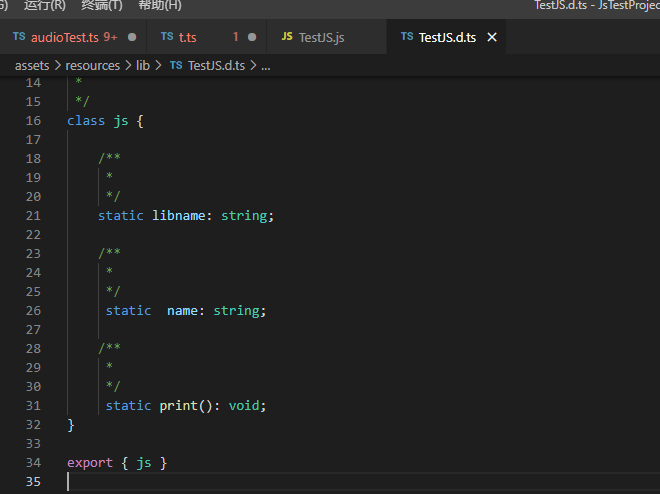
Task: Click 'static' keyword on line 31
Action: pyautogui.click(x=128, y=406)
